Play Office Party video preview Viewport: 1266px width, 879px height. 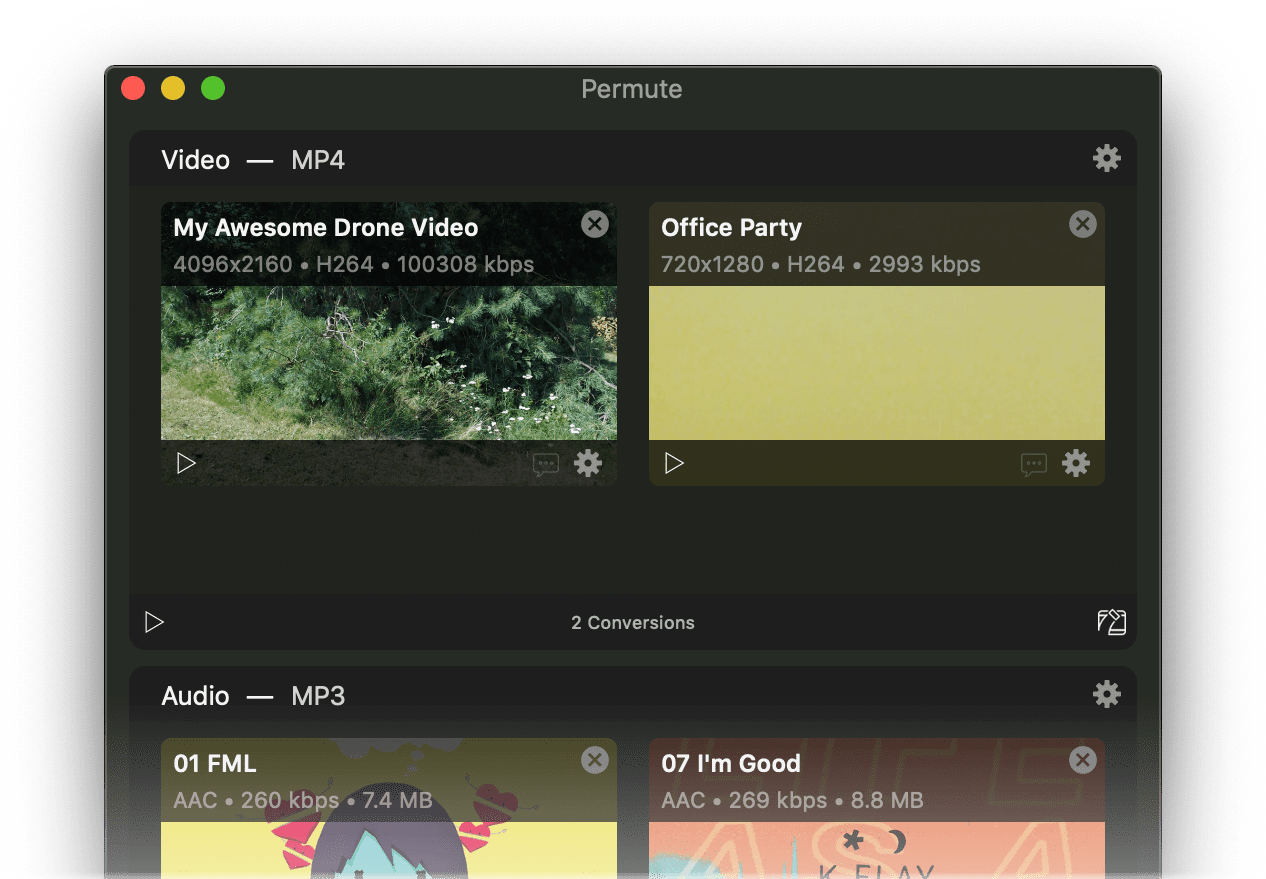click(x=674, y=463)
